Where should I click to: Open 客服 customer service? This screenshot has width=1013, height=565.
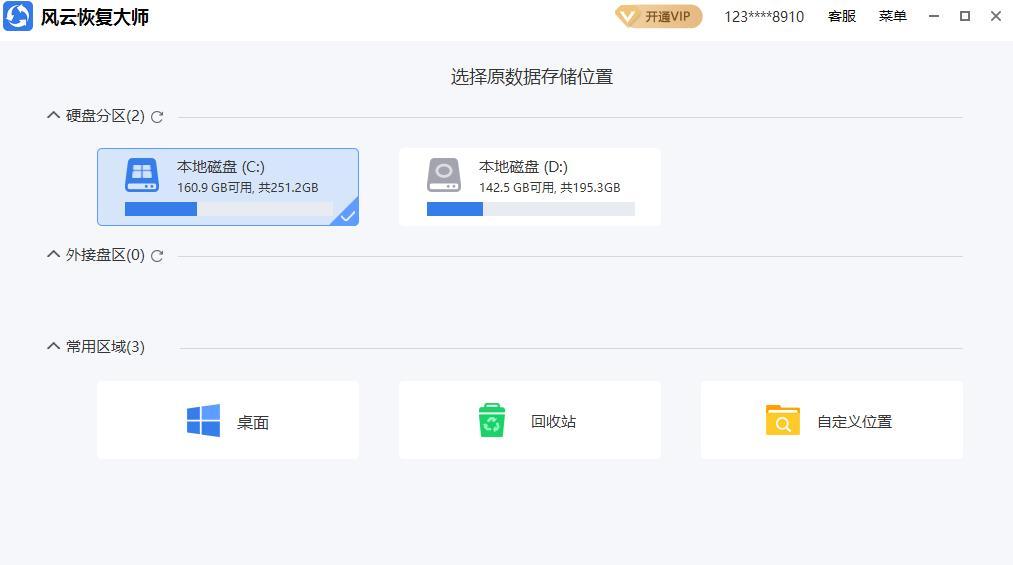tap(842, 16)
